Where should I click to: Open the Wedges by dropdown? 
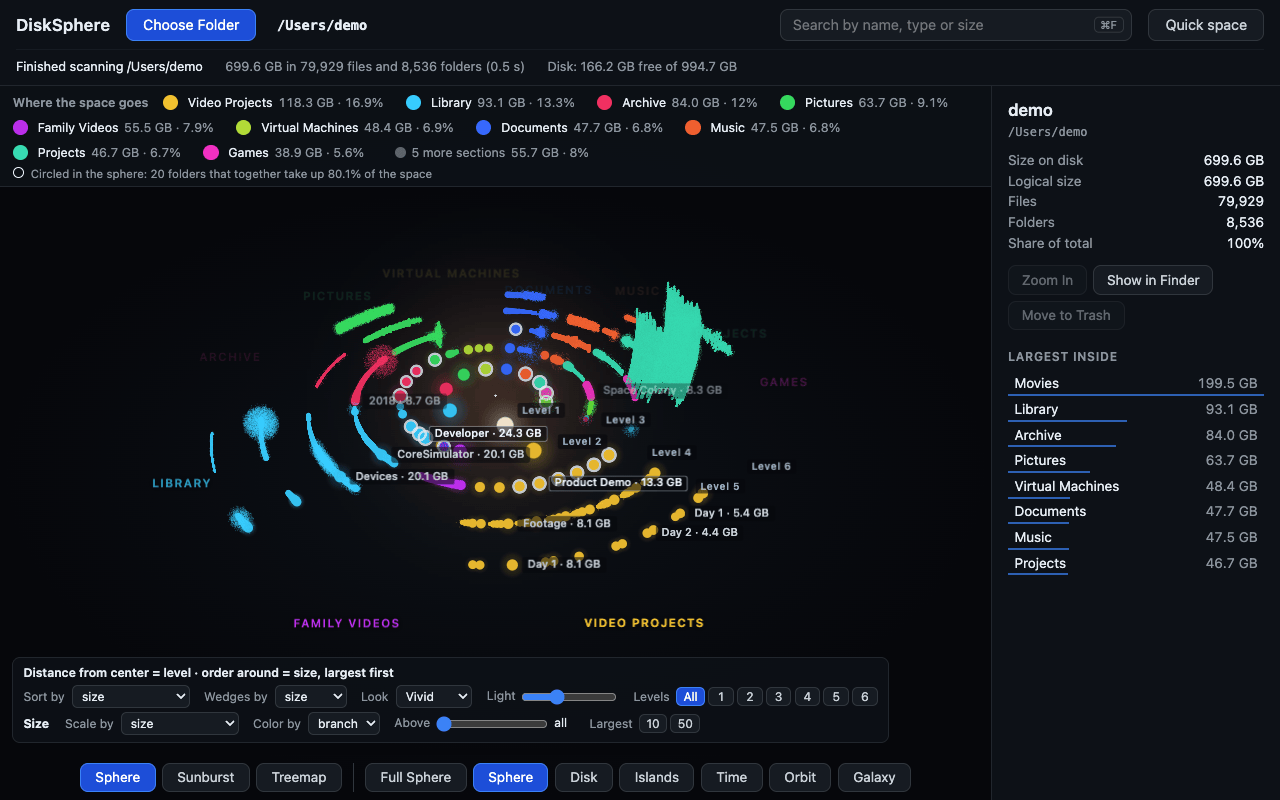click(310, 697)
